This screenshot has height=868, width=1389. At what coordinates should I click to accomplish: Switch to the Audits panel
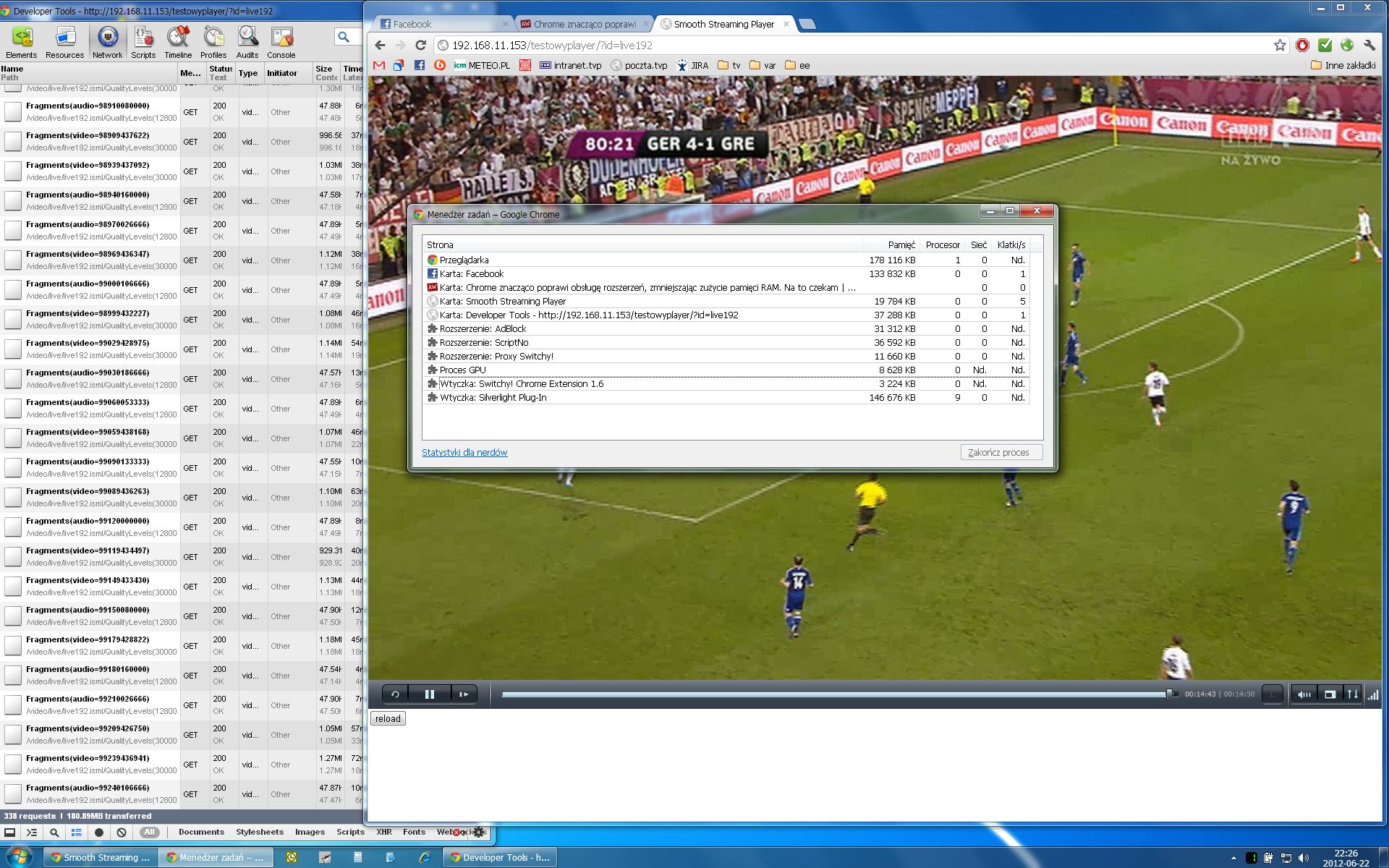247,42
